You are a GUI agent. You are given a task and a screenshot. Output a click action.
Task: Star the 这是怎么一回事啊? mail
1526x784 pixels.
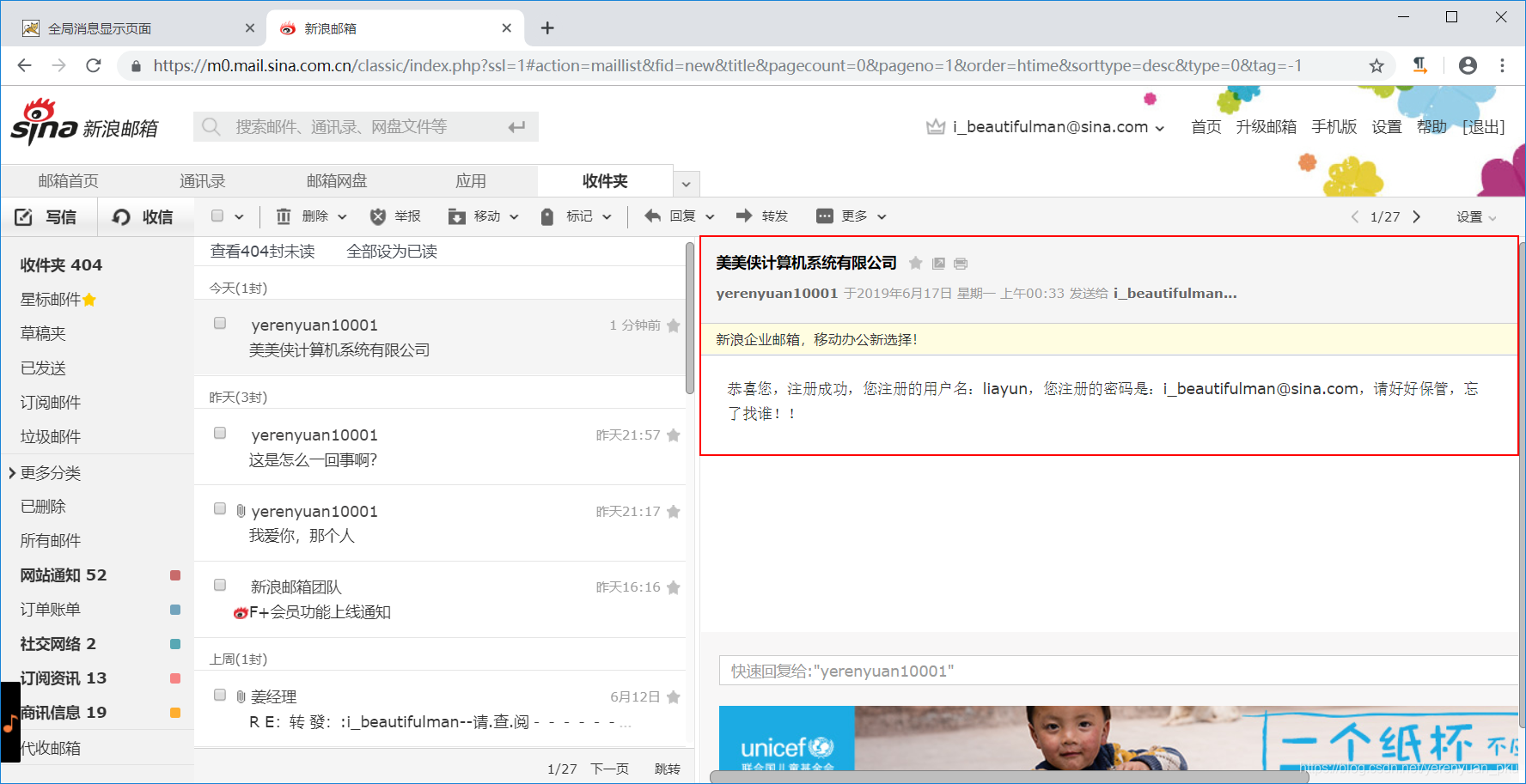point(674,435)
